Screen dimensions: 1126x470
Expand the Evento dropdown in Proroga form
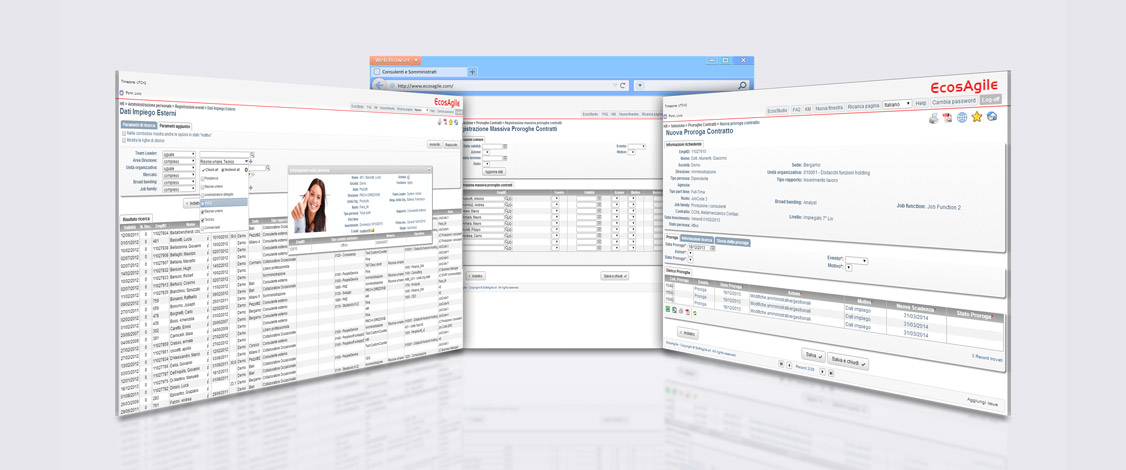863,261
